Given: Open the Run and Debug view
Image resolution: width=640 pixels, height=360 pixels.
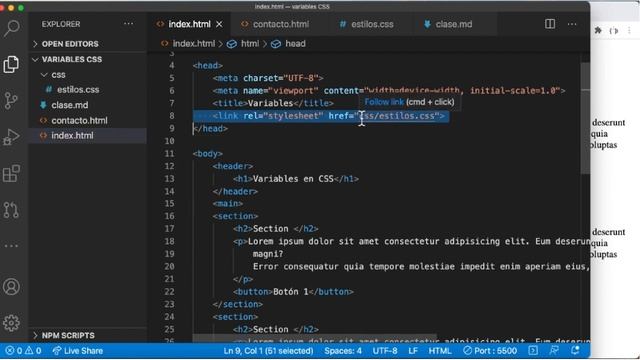Looking at the screenshot, I should 11,137.
